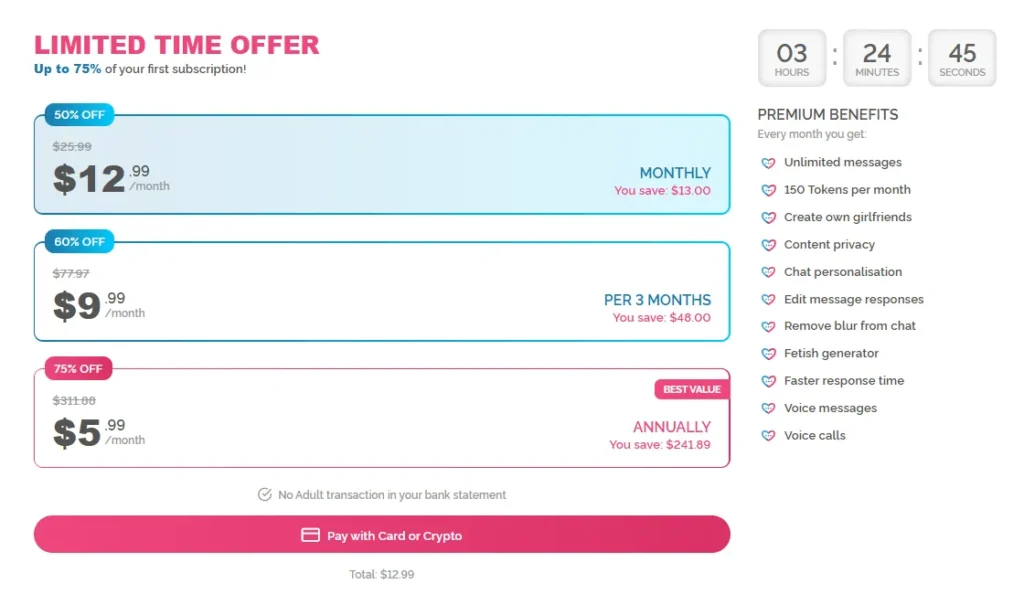Viewport: 1024px width, 594px height.
Task: Click the 75% OFF badge
Action: [78, 369]
